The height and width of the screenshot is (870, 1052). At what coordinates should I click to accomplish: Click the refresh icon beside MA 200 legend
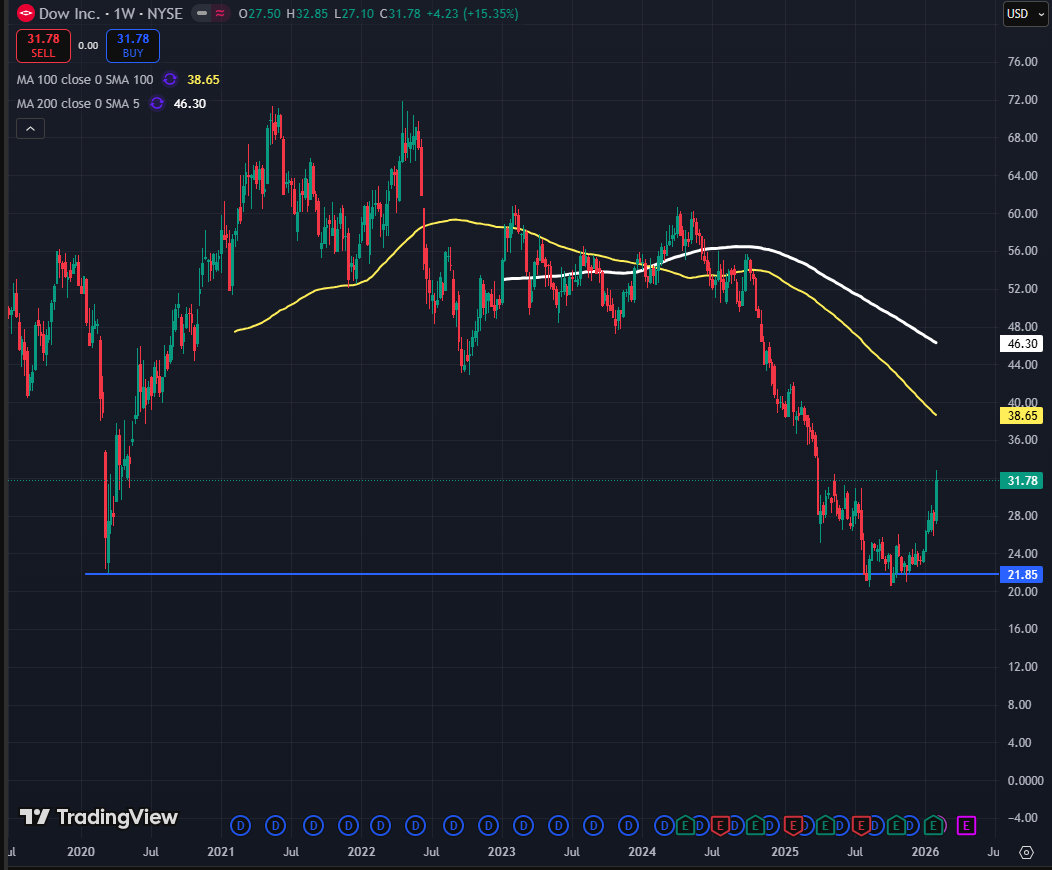pos(157,103)
